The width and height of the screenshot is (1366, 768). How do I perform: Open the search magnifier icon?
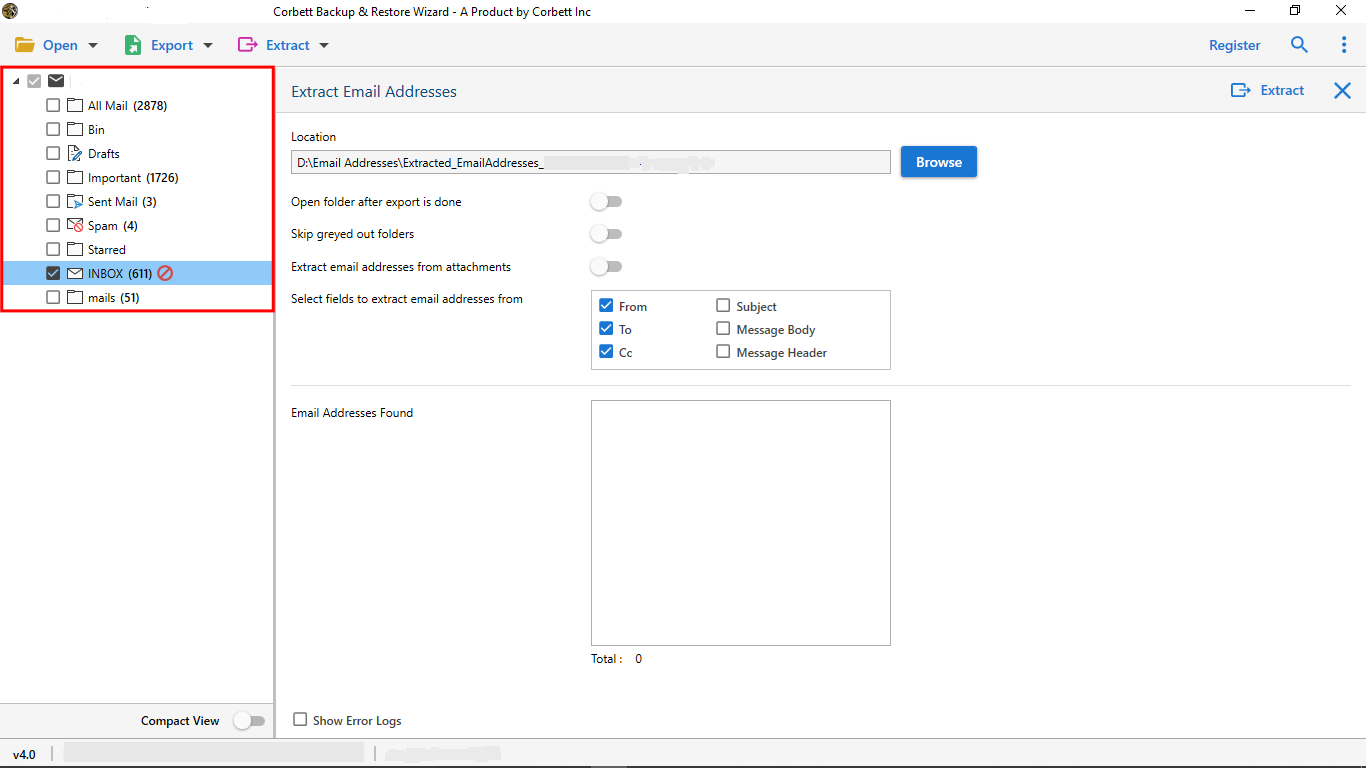(1299, 45)
